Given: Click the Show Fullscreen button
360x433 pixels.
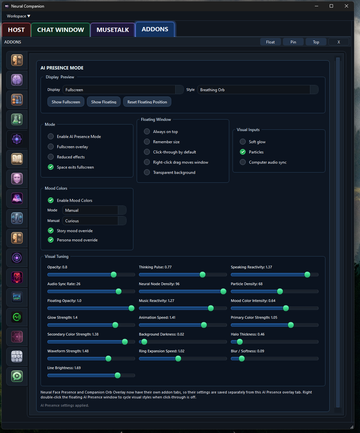Looking at the screenshot, I should [x=66, y=102].
